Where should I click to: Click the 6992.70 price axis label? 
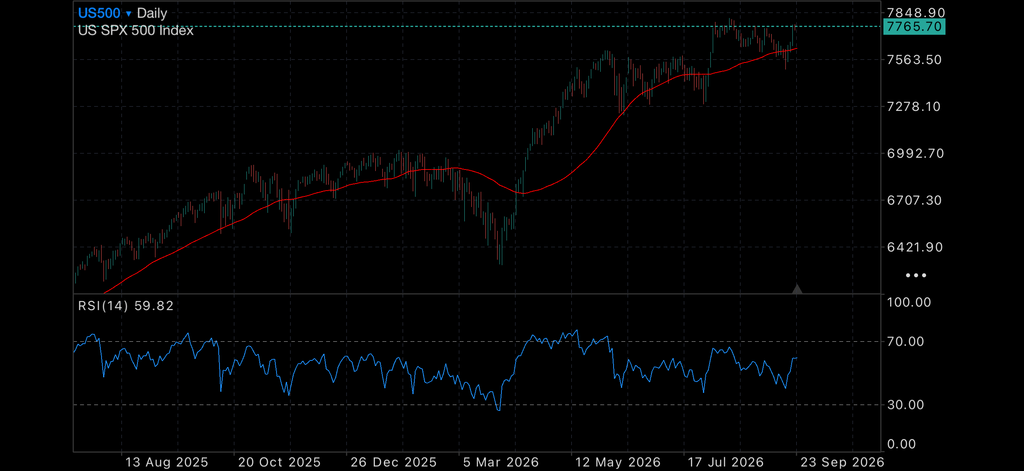pos(916,154)
